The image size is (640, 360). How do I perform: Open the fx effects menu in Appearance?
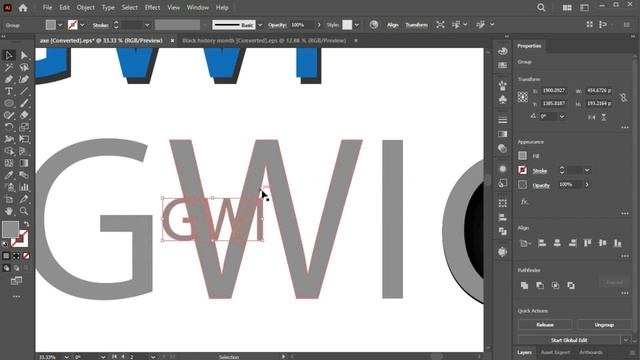[x=524, y=202]
